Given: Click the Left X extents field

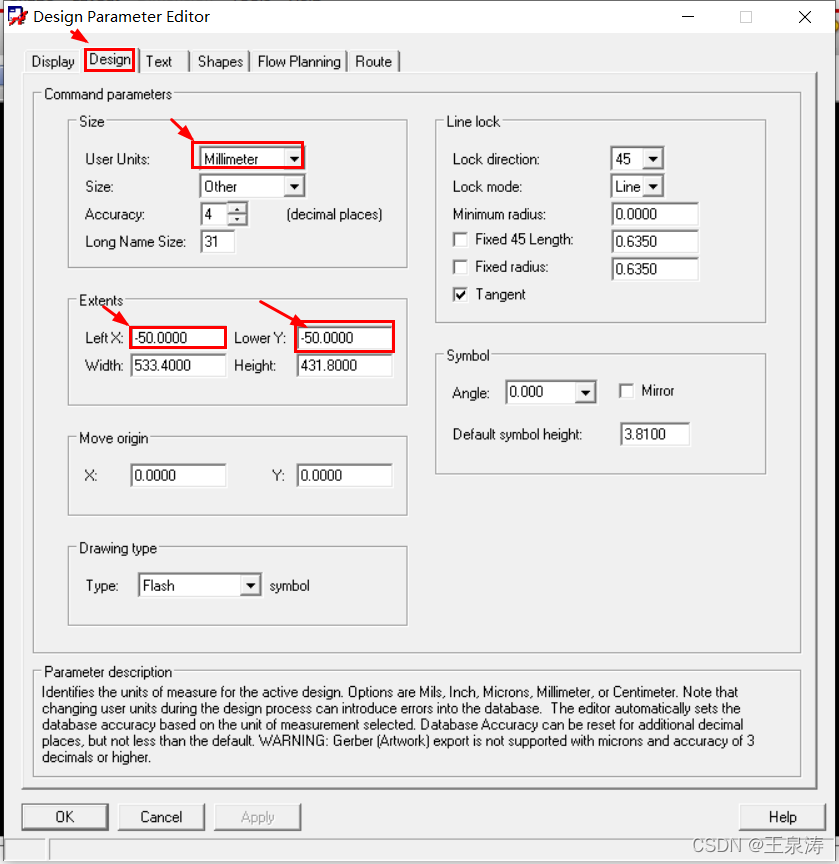Looking at the screenshot, I should pos(178,338).
